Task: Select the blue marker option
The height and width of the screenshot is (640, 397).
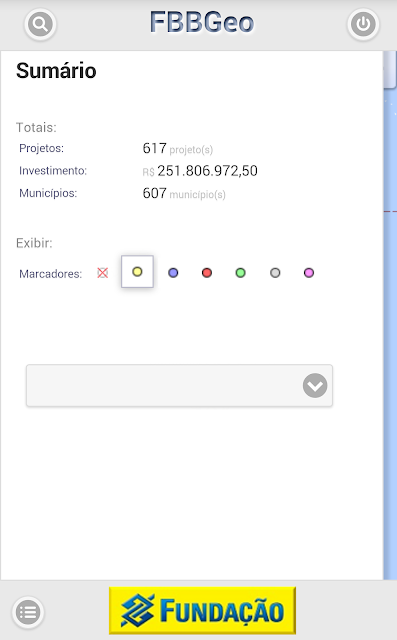Action: click(x=173, y=273)
